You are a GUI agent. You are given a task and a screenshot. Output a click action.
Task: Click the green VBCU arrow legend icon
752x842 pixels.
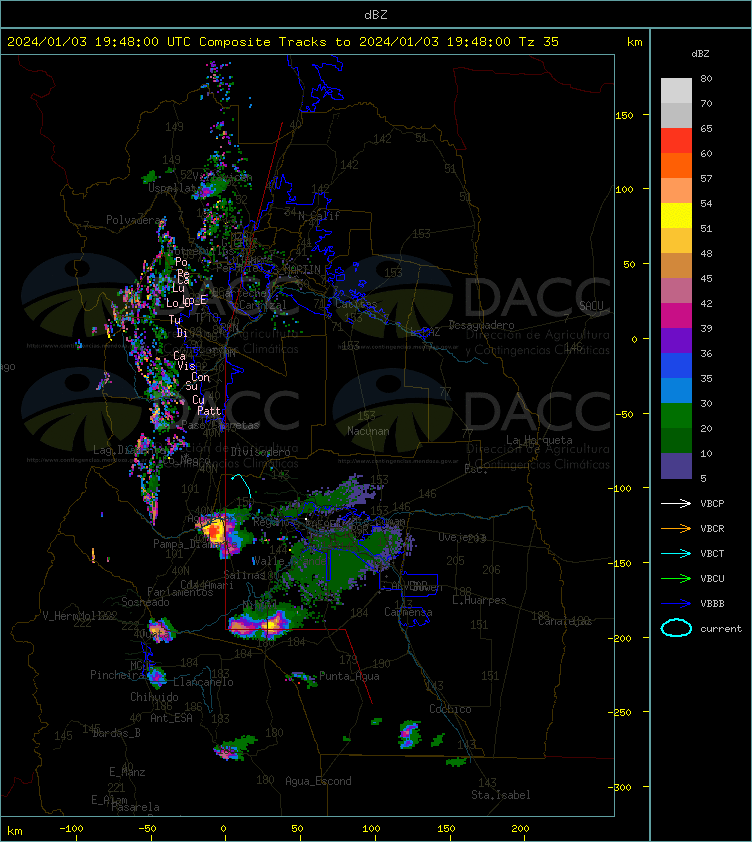point(676,578)
